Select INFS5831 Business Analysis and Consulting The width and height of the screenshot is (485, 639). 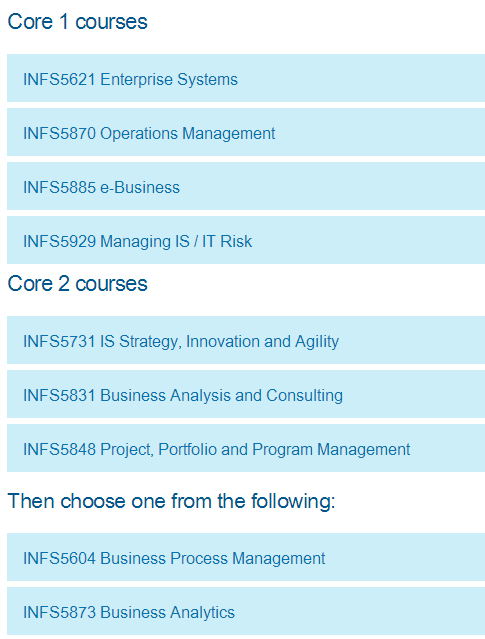246,394
